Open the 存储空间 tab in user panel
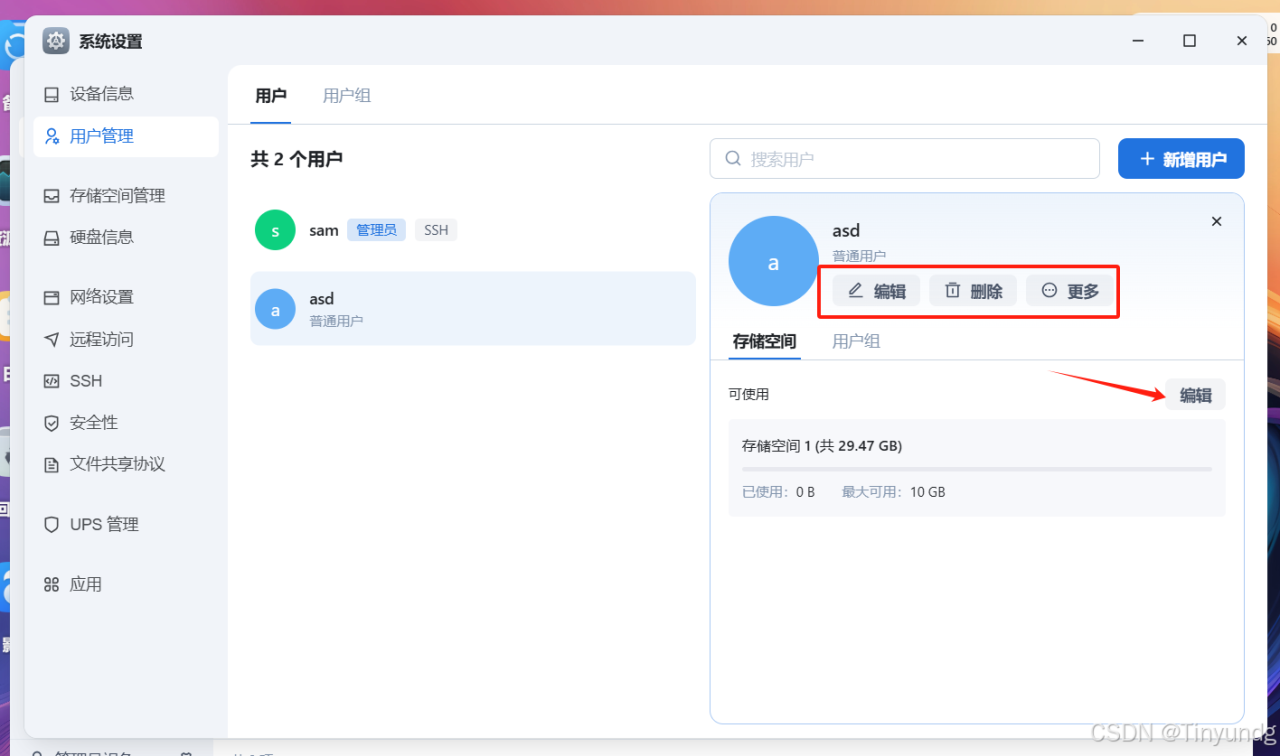The image size is (1280, 756). click(x=763, y=341)
